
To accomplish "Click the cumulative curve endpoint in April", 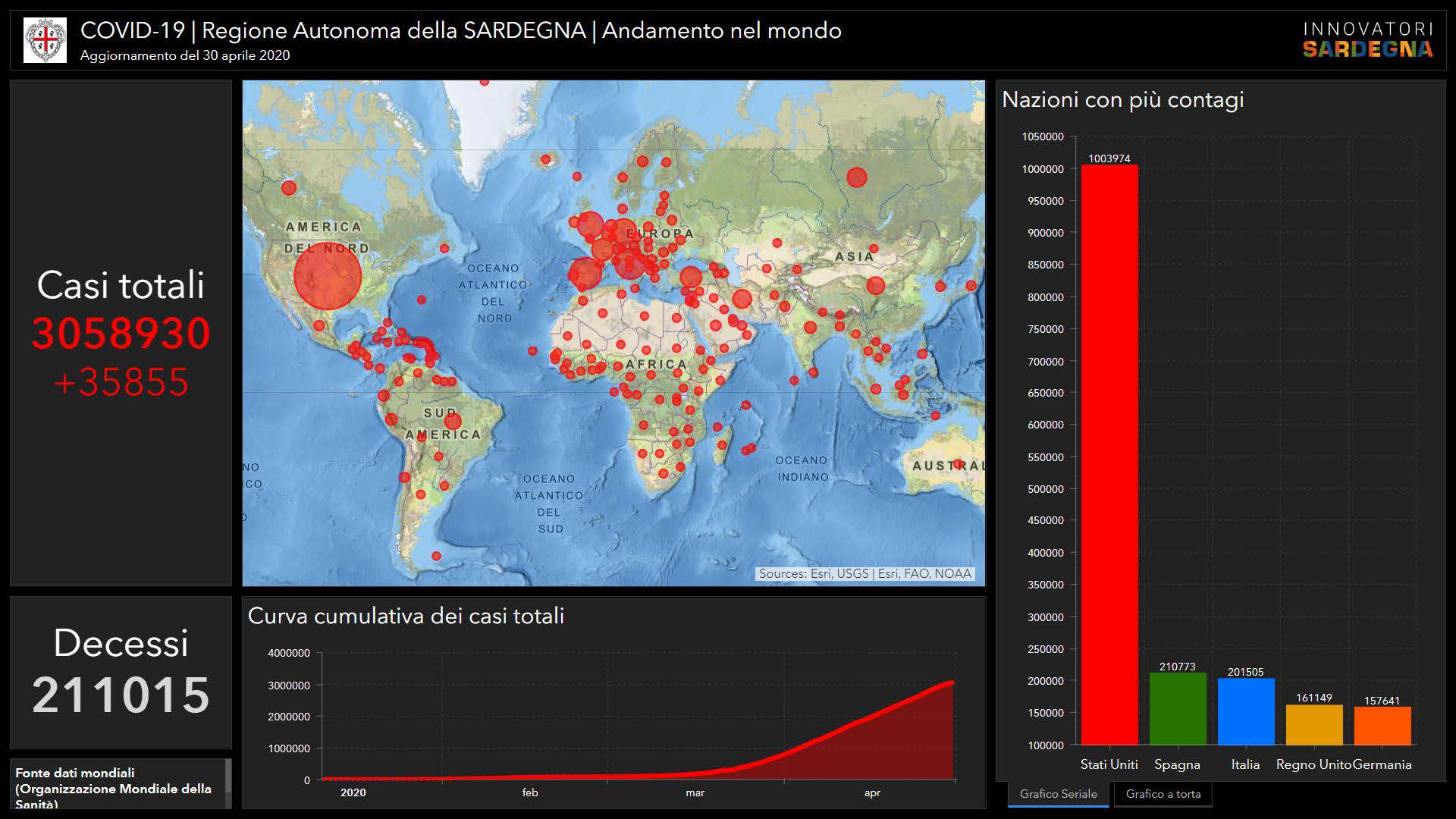I will coord(952,683).
